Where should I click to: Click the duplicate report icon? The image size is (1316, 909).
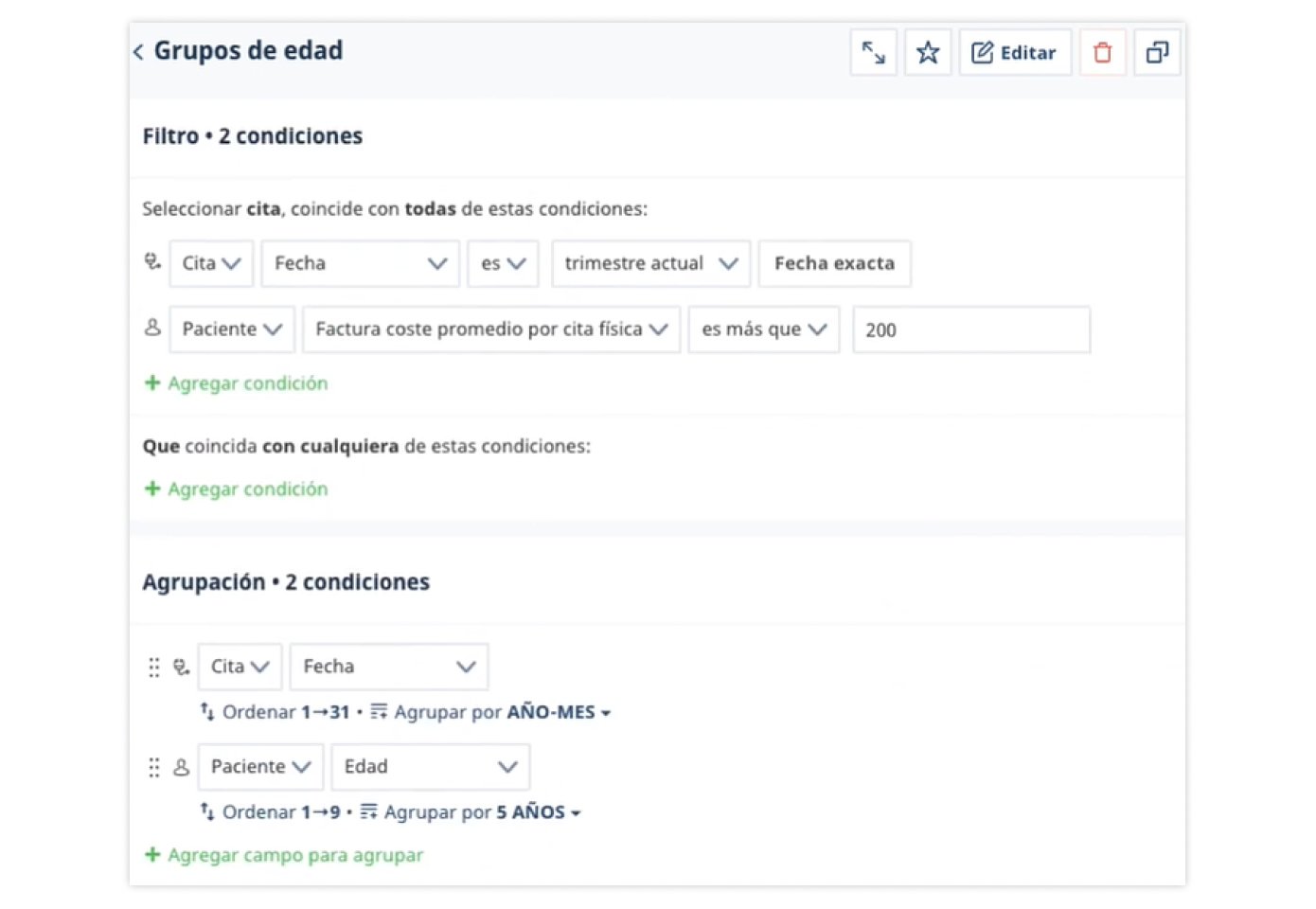pyautogui.click(x=1157, y=52)
